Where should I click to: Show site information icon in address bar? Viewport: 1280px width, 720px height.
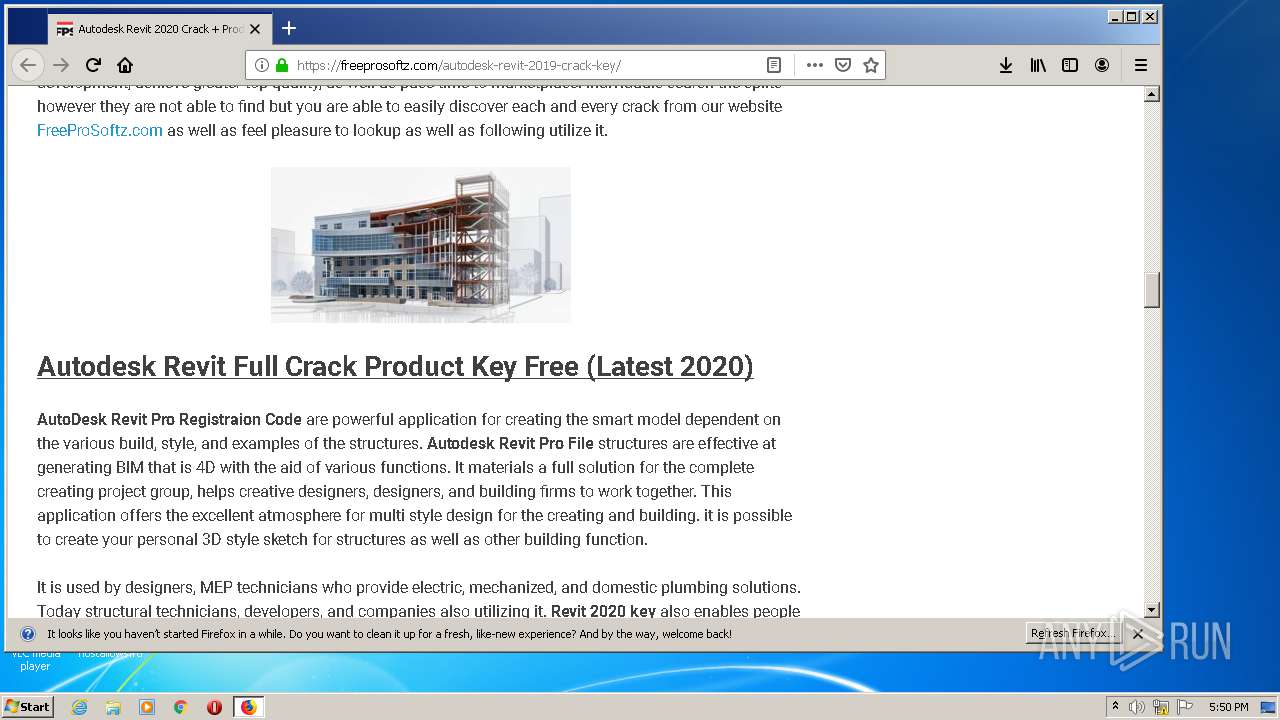pos(262,65)
